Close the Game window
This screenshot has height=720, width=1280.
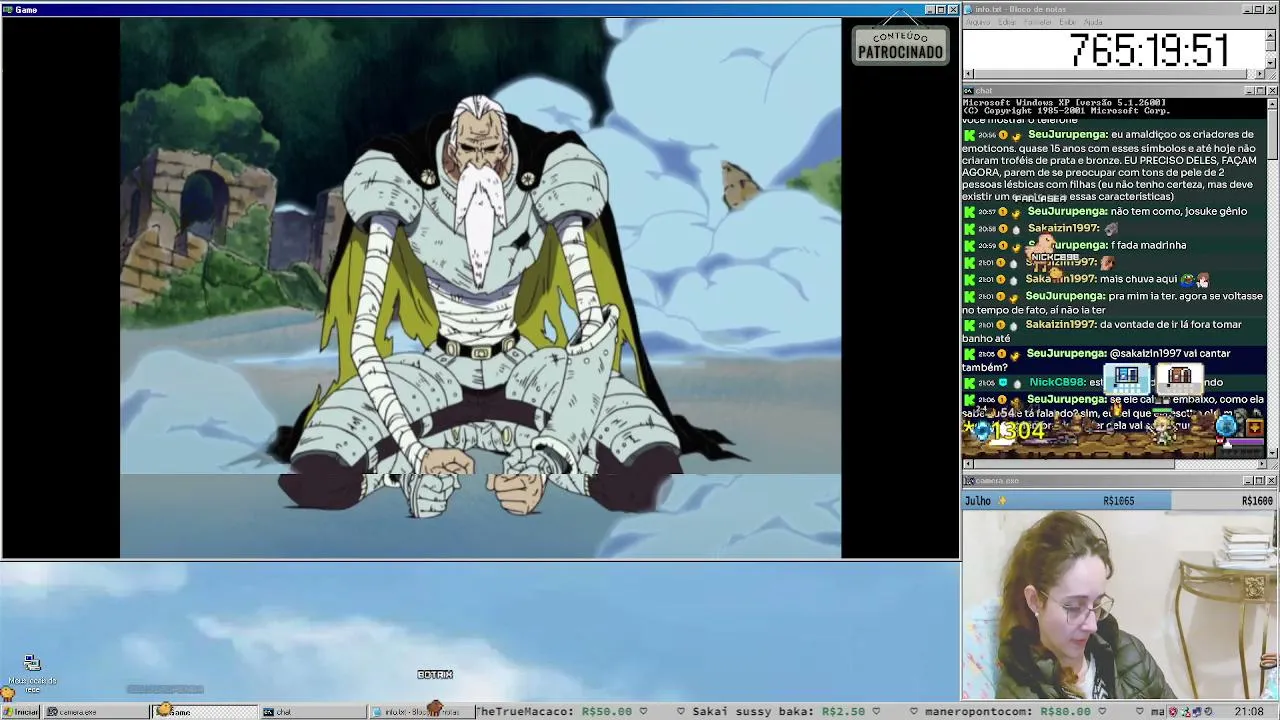point(953,10)
